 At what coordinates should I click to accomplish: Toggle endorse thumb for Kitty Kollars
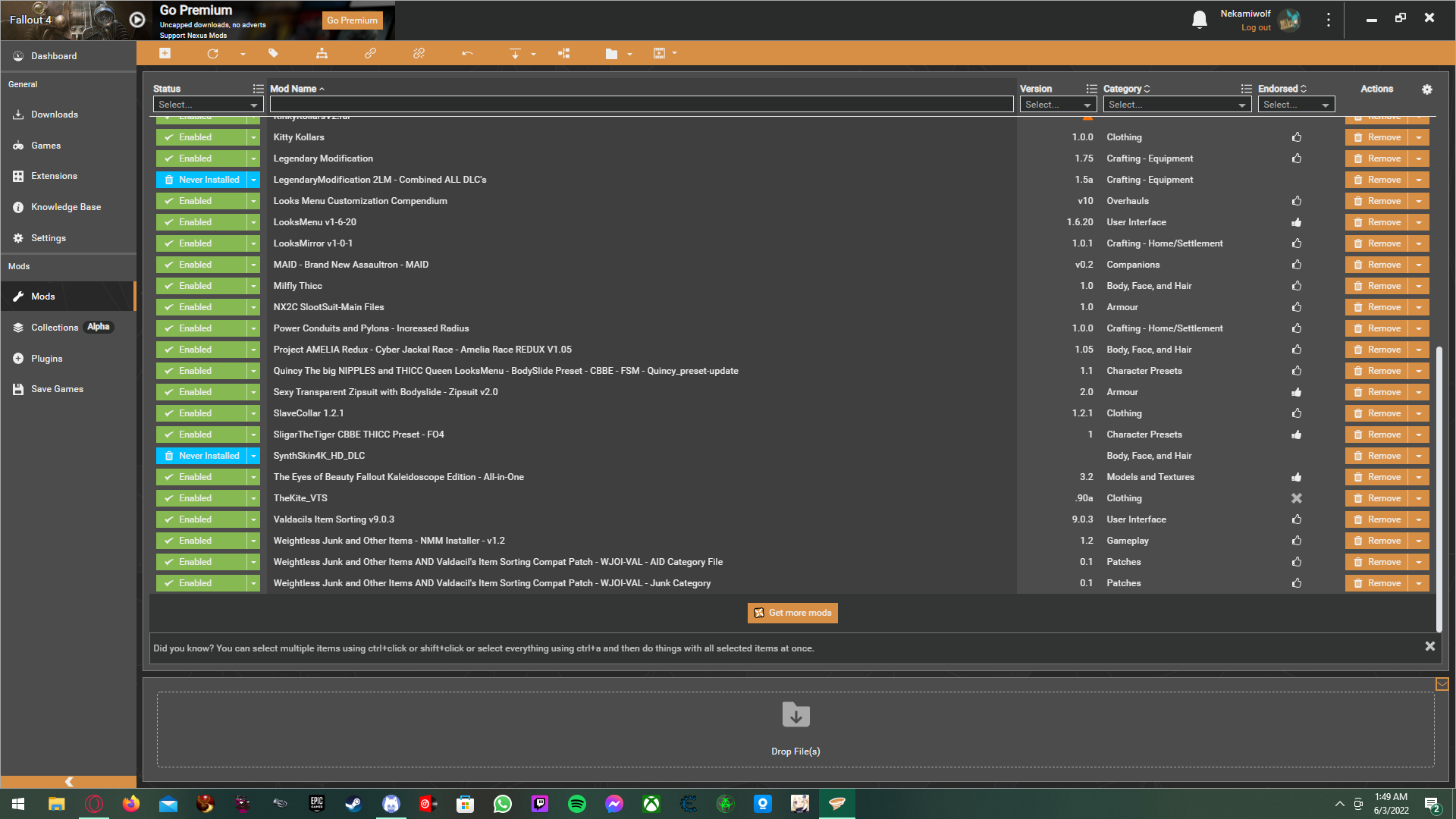coord(1297,137)
